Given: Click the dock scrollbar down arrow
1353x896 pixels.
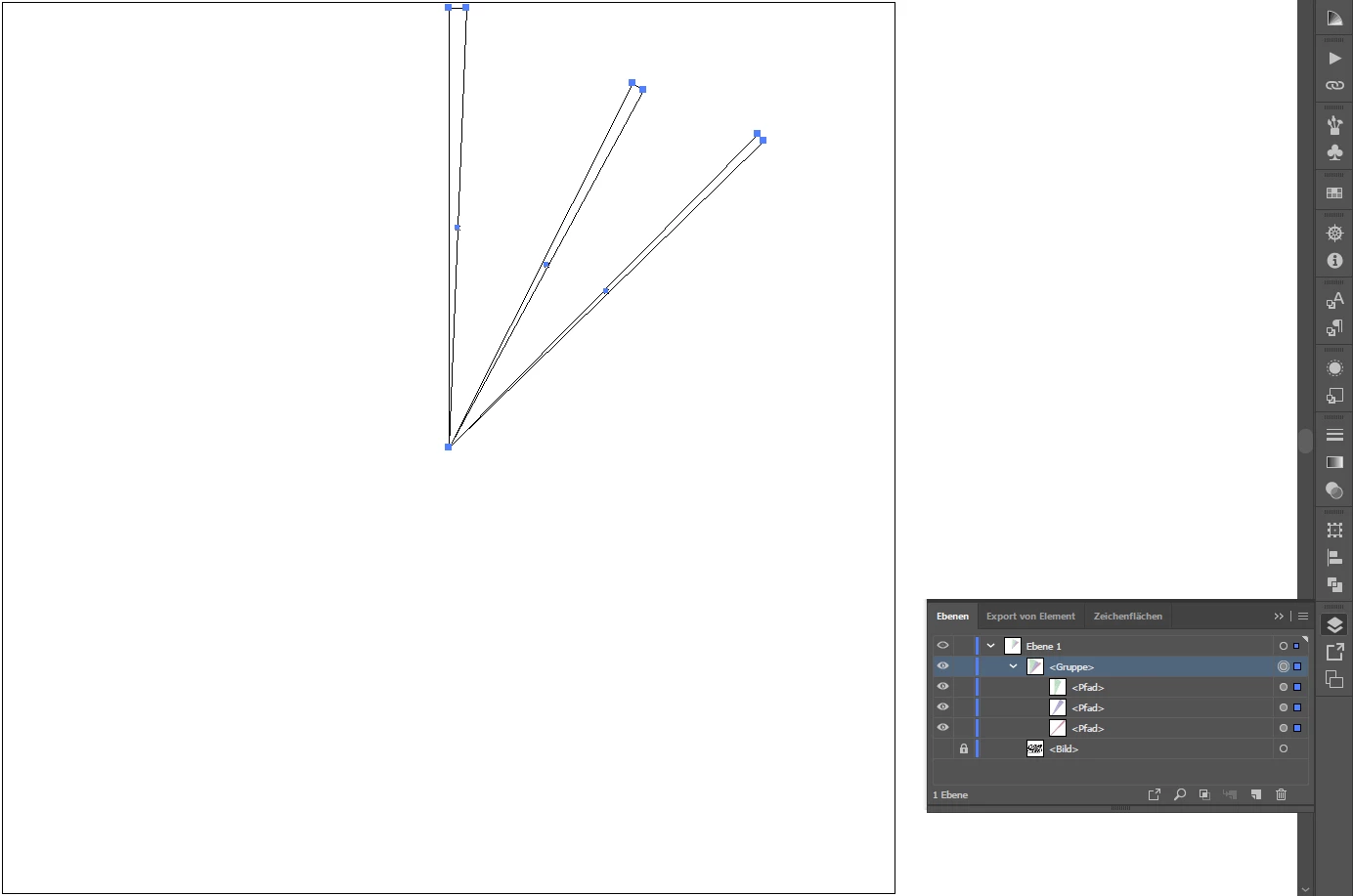Looking at the screenshot, I should (x=1305, y=889).
